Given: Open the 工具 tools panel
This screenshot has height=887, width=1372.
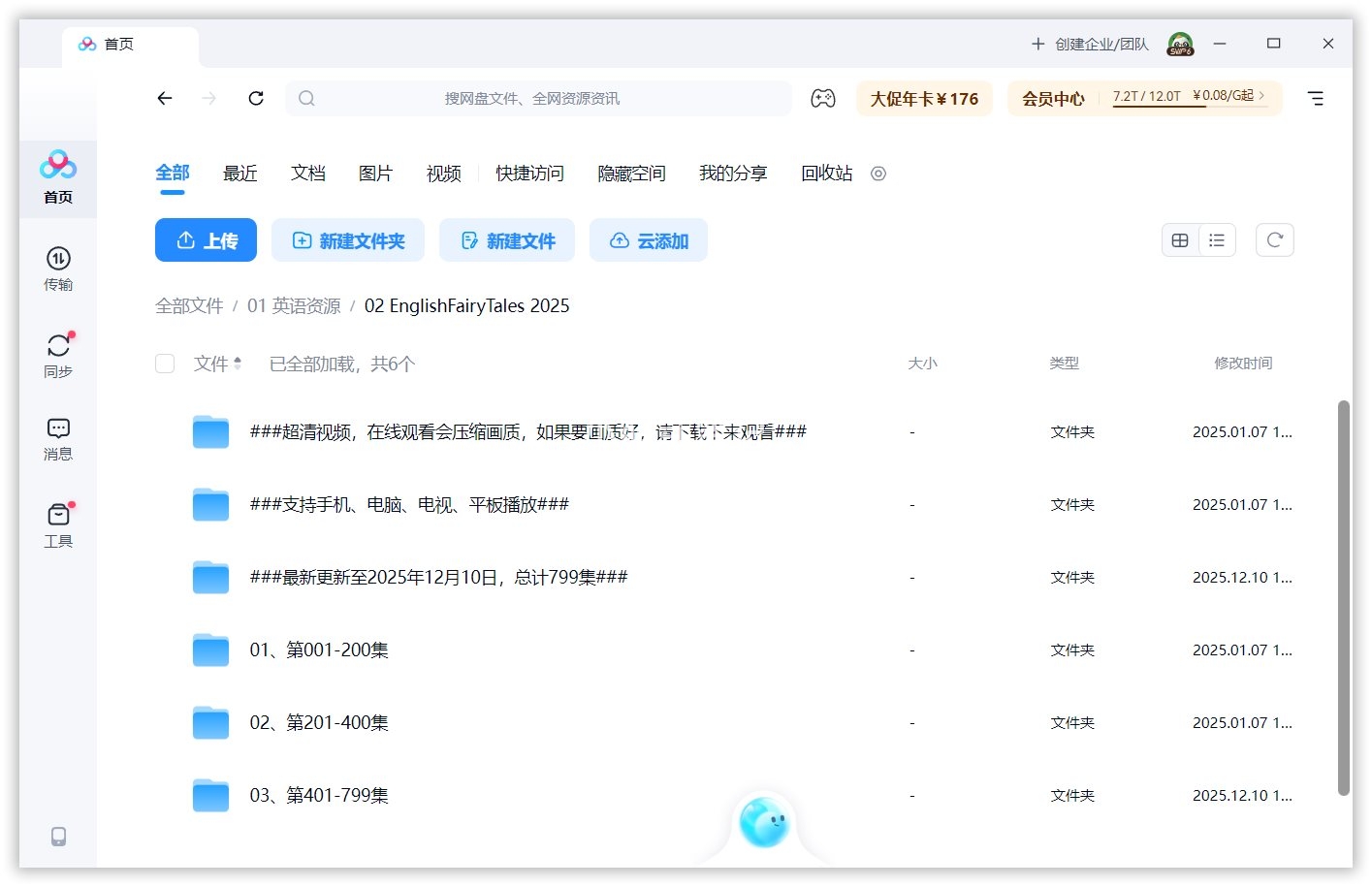Looking at the screenshot, I should point(58,523).
